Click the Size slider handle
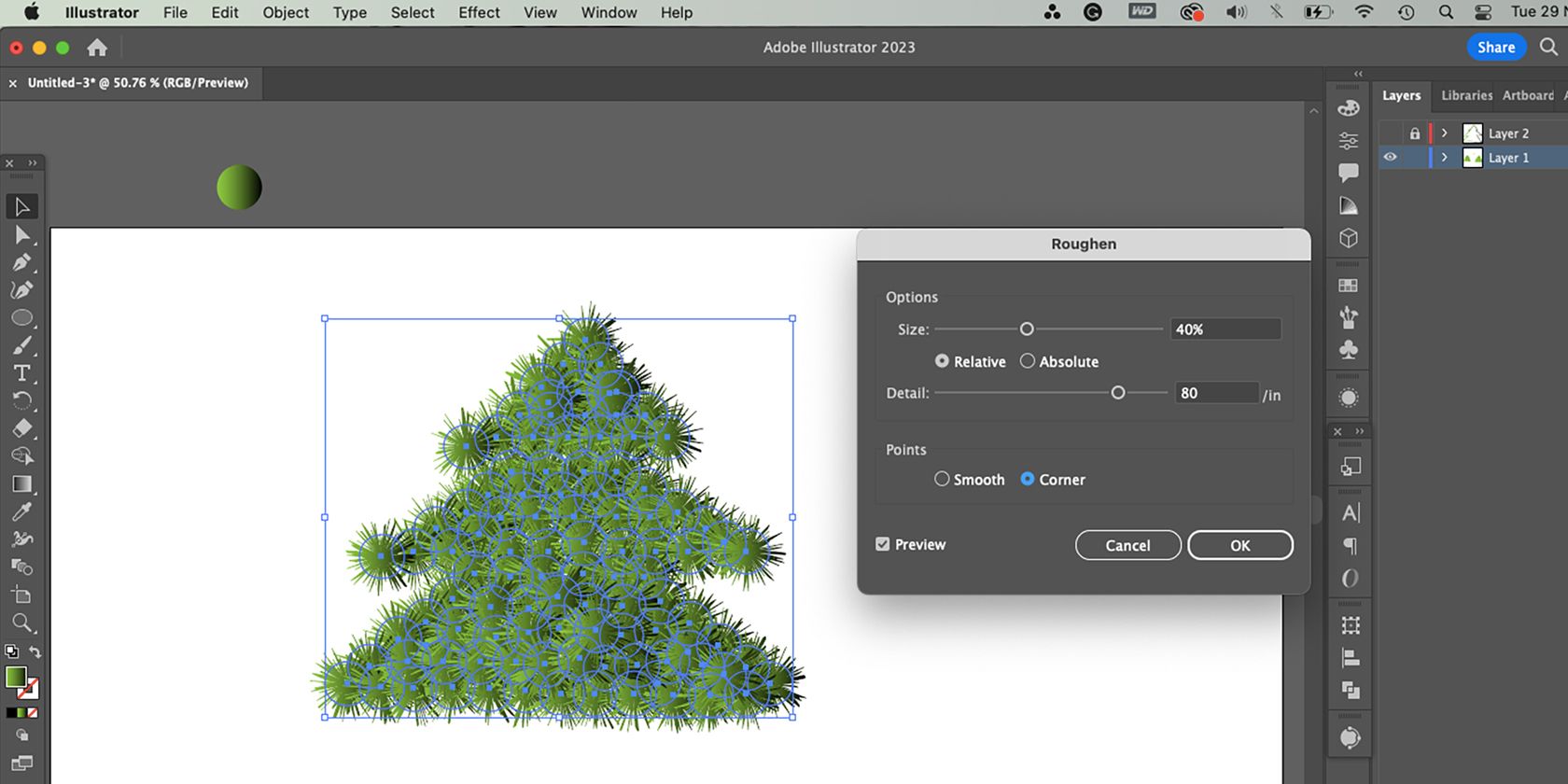 [1027, 329]
